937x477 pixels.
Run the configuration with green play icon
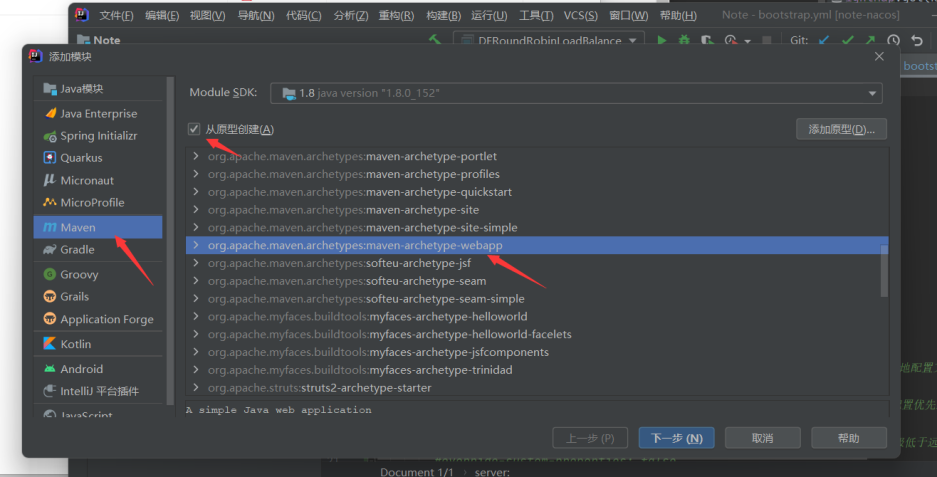662,40
